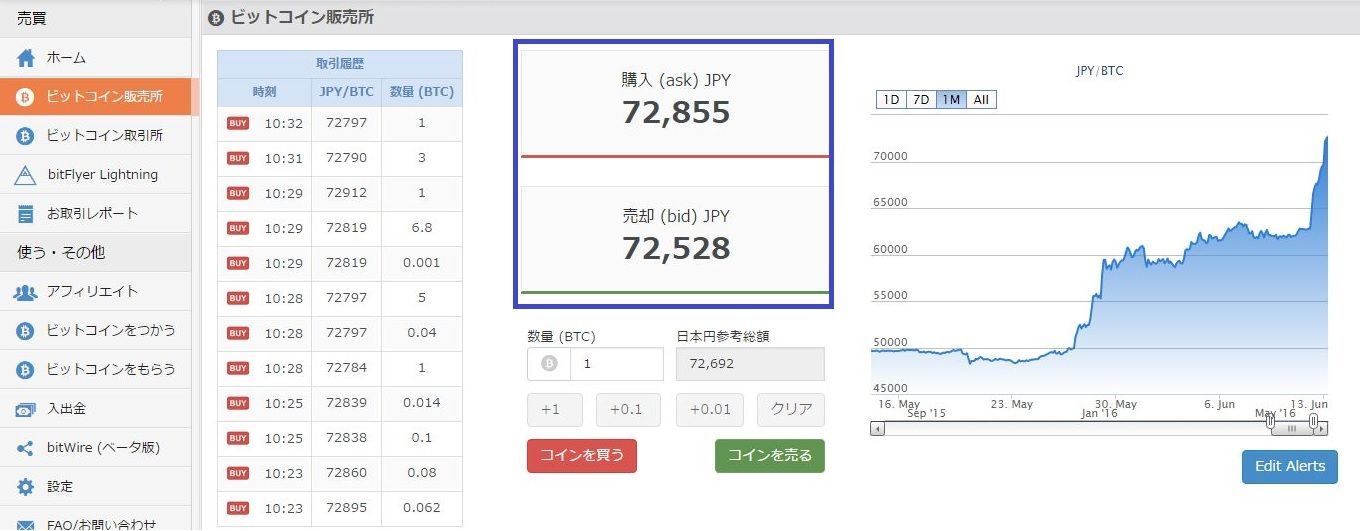The height and width of the screenshot is (531, 1360).
Task: Click the bitcoin icon beside ビットコインをもらう
Action: pyautogui.click(x=26, y=370)
